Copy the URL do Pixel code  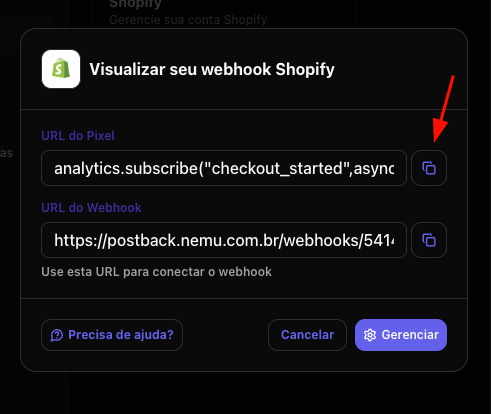point(429,168)
